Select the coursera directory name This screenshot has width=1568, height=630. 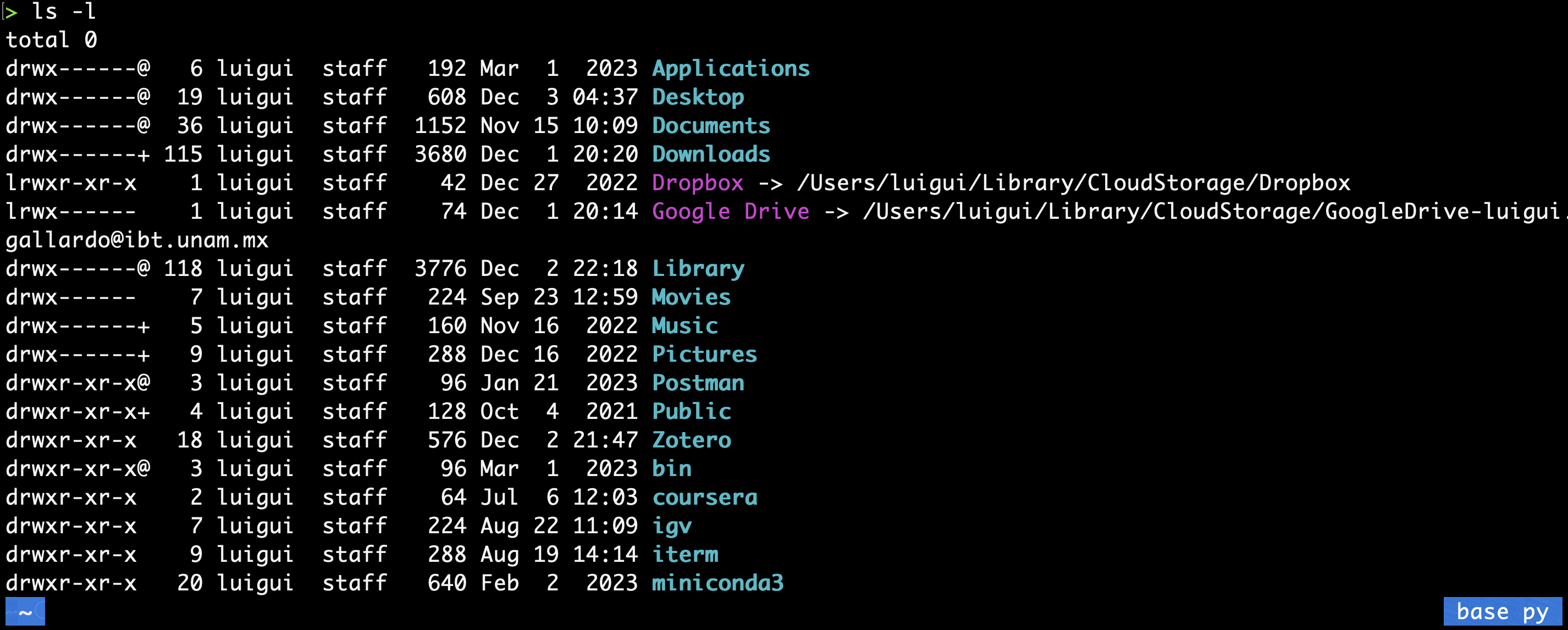[704, 498]
